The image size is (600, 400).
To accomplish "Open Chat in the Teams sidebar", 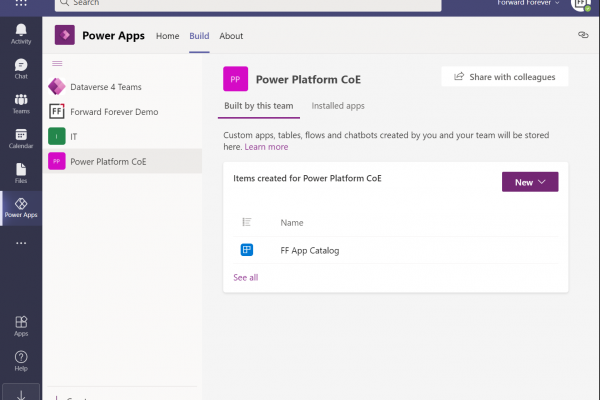I will 21,69.
